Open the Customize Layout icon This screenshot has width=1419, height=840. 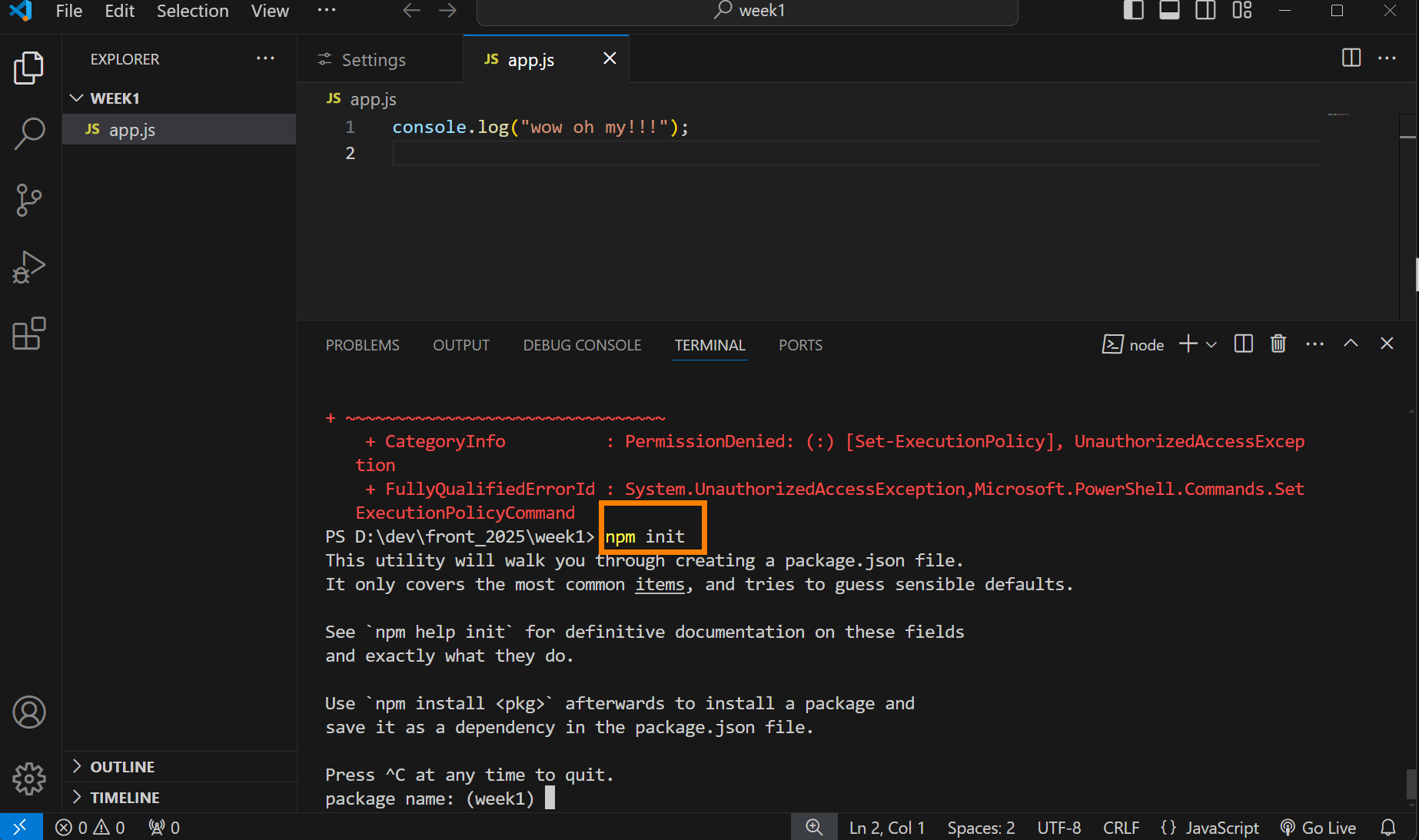coord(1242,11)
